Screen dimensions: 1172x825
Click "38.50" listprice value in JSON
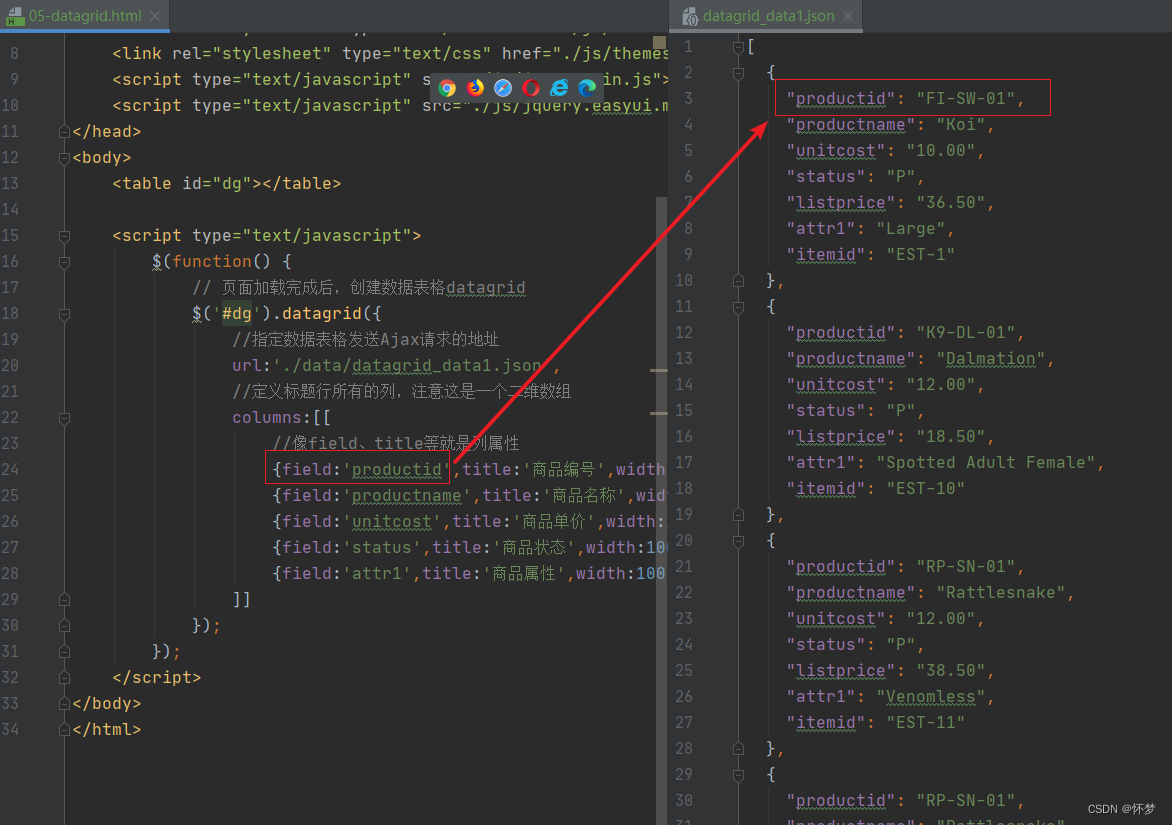950,671
